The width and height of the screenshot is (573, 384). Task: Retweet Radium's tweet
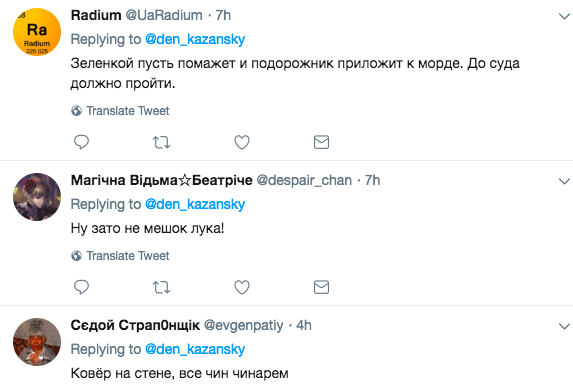coord(161,142)
